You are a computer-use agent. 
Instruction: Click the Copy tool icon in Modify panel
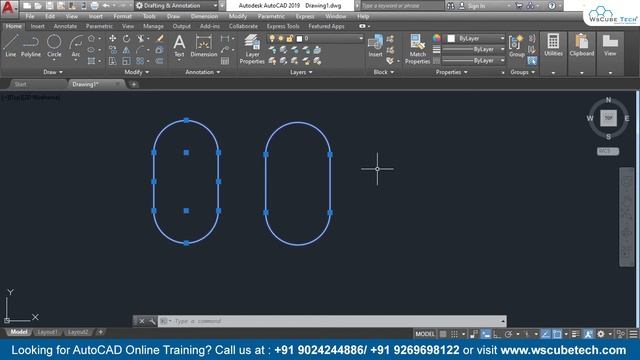click(x=113, y=50)
